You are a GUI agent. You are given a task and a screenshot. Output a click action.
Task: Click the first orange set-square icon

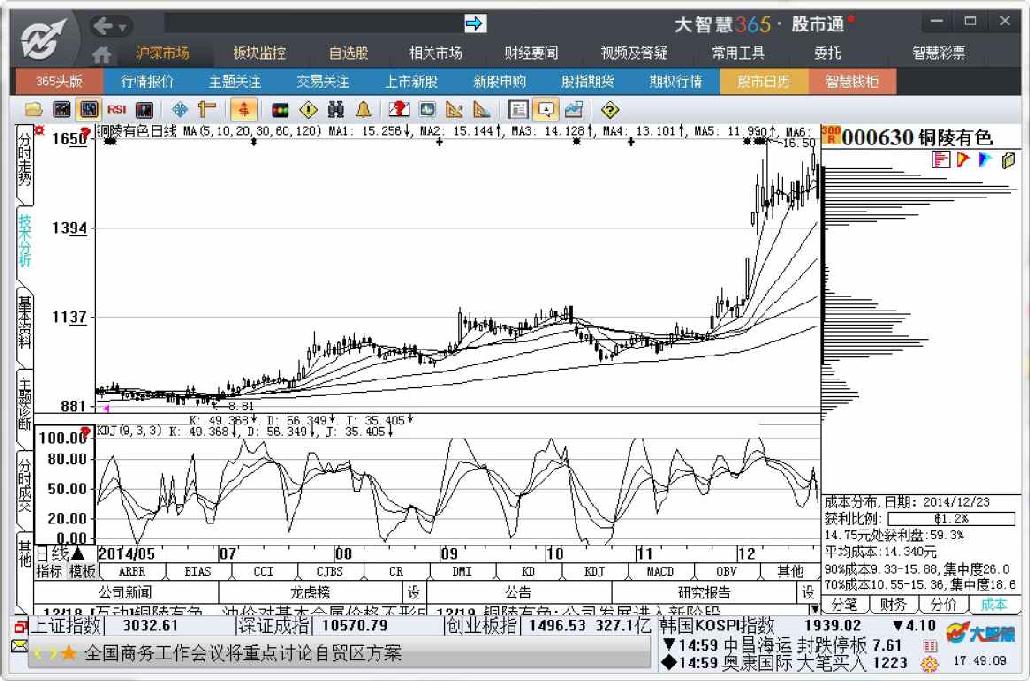454,110
